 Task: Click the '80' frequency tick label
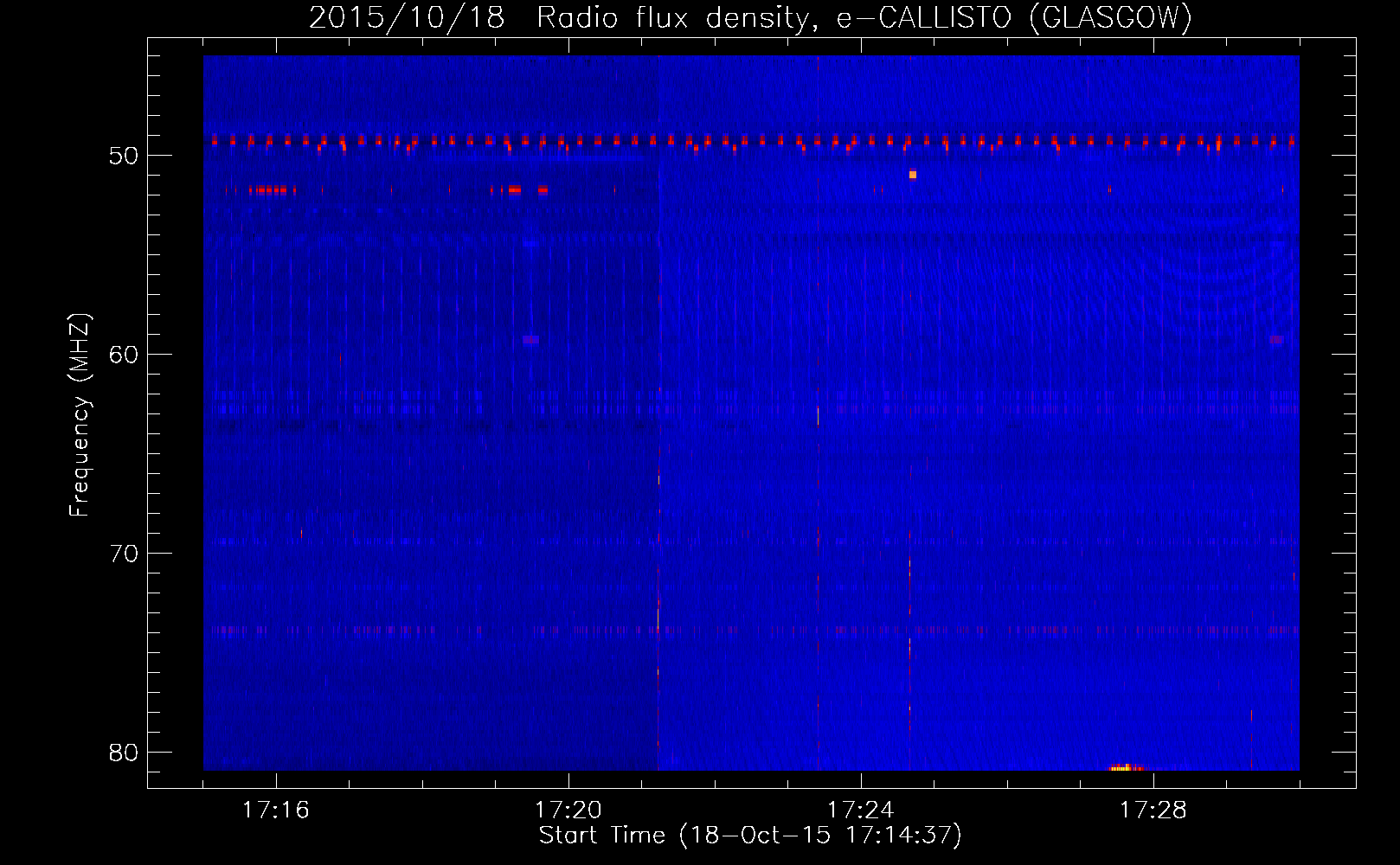(x=124, y=753)
